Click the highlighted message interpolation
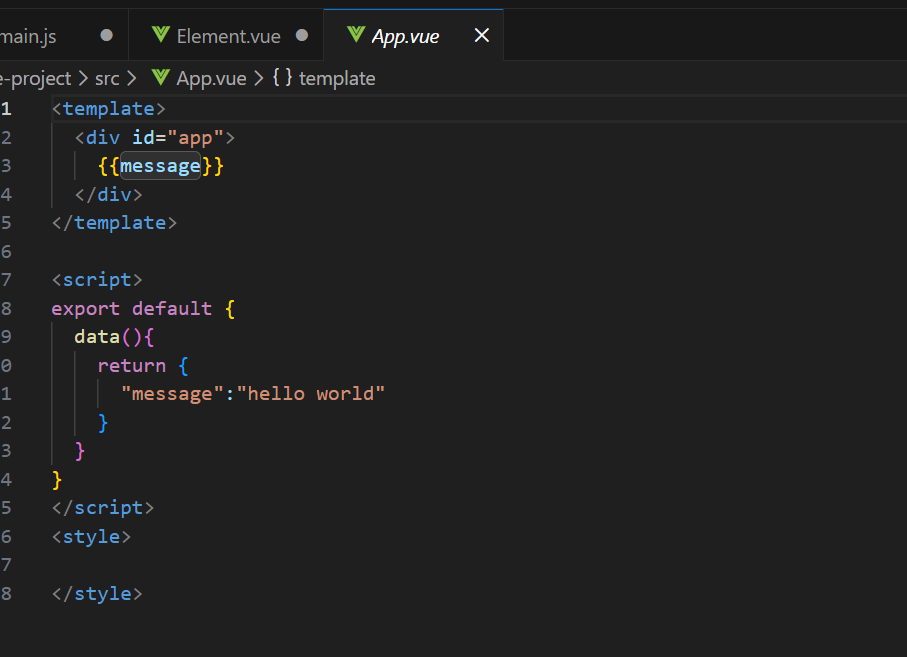Viewport: 907px width, 657px height. (160, 166)
